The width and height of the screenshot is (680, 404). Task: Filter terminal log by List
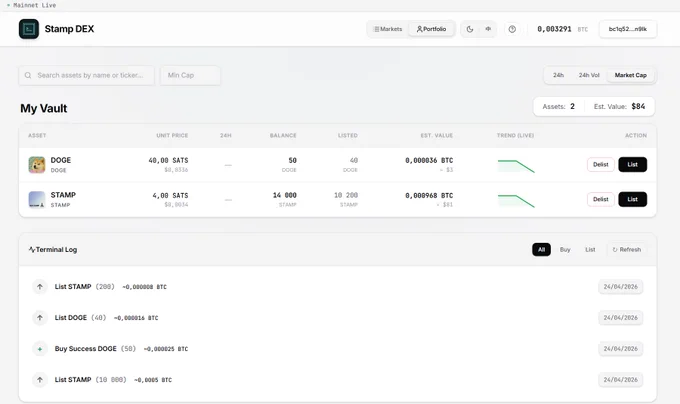pyautogui.click(x=590, y=250)
